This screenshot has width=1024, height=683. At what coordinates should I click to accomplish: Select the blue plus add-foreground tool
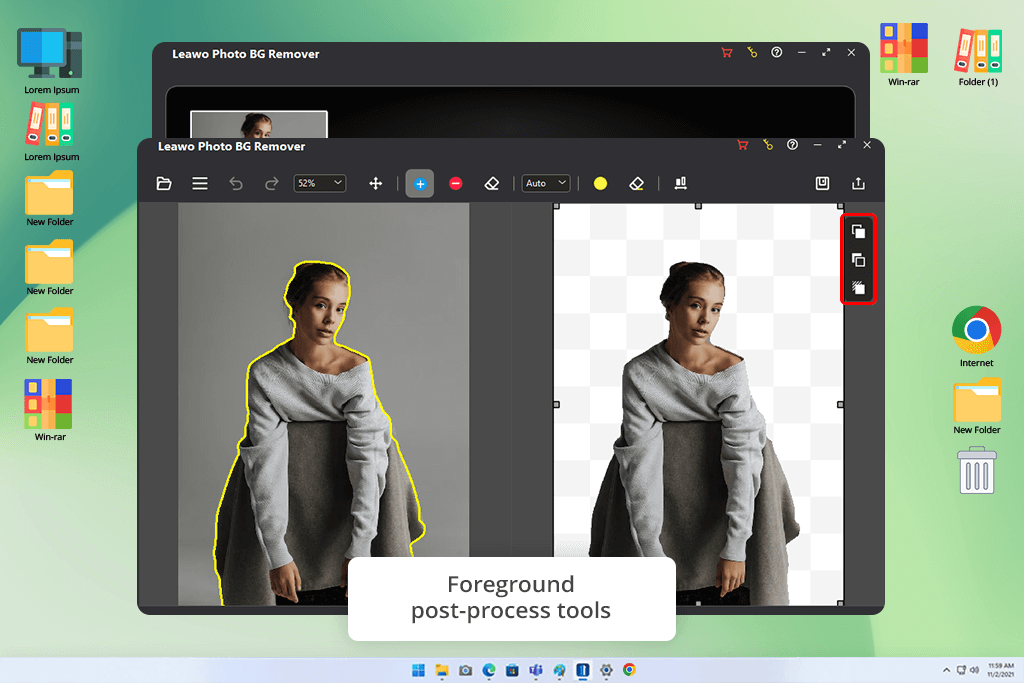click(420, 183)
